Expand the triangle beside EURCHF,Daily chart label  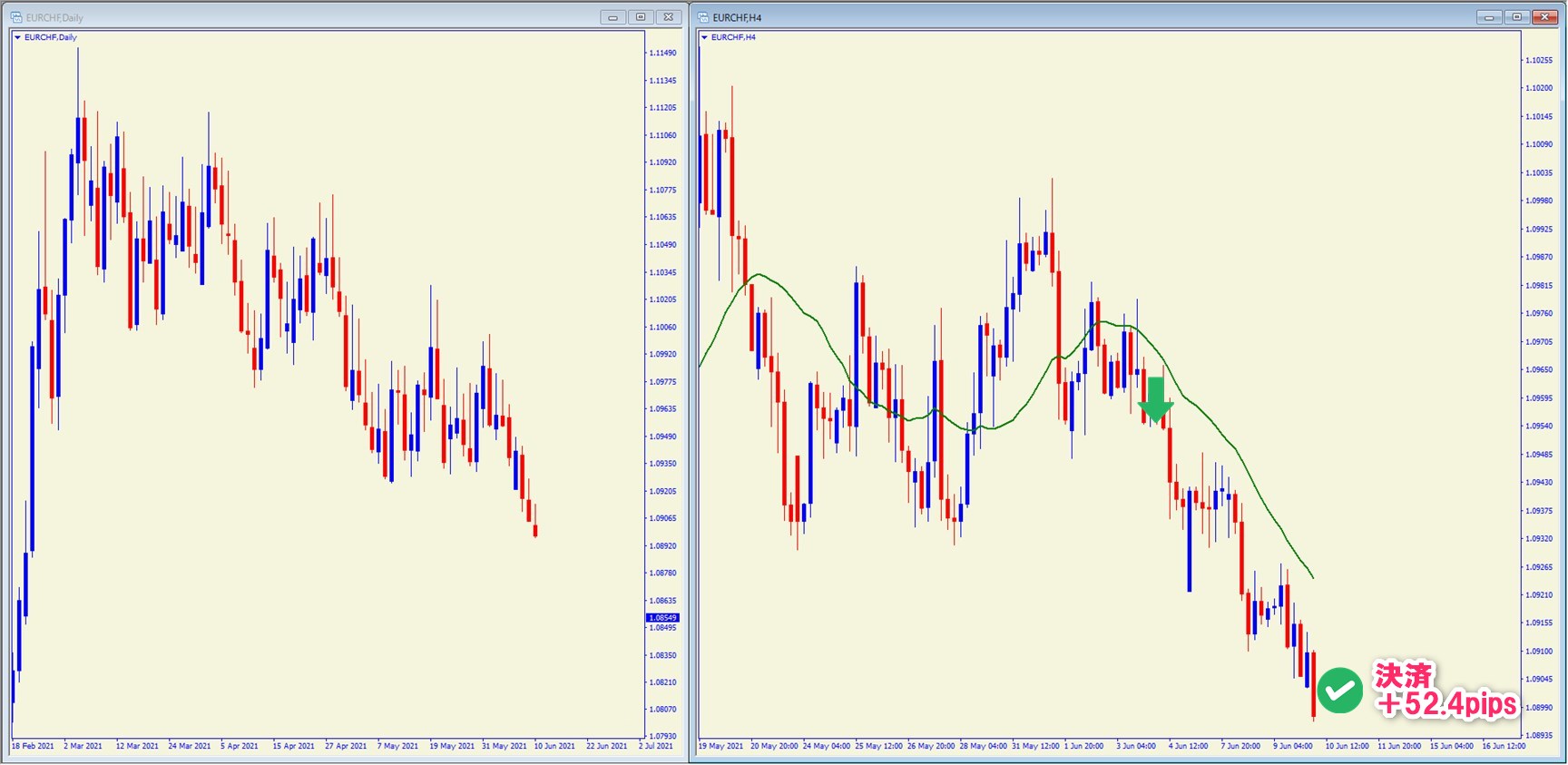(17, 37)
